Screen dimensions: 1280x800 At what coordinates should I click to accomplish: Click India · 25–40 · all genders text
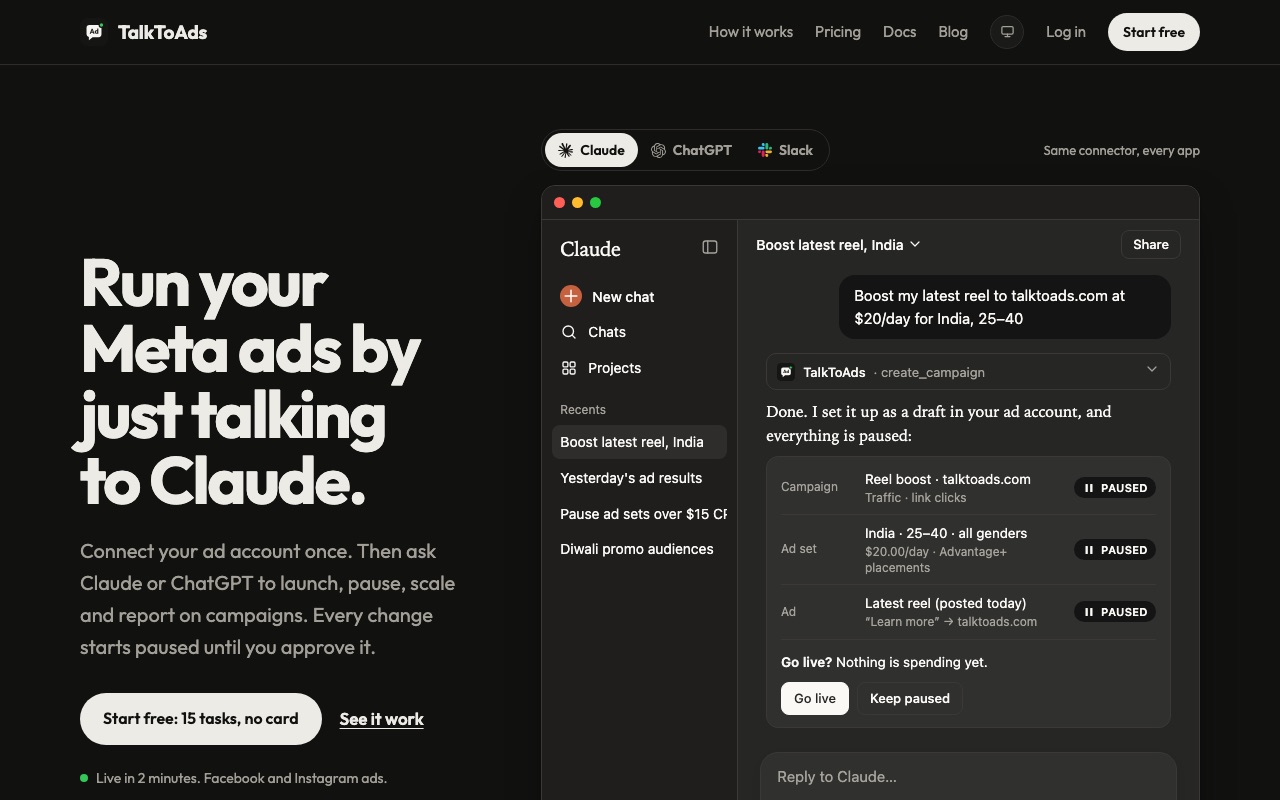pyautogui.click(x=946, y=533)
